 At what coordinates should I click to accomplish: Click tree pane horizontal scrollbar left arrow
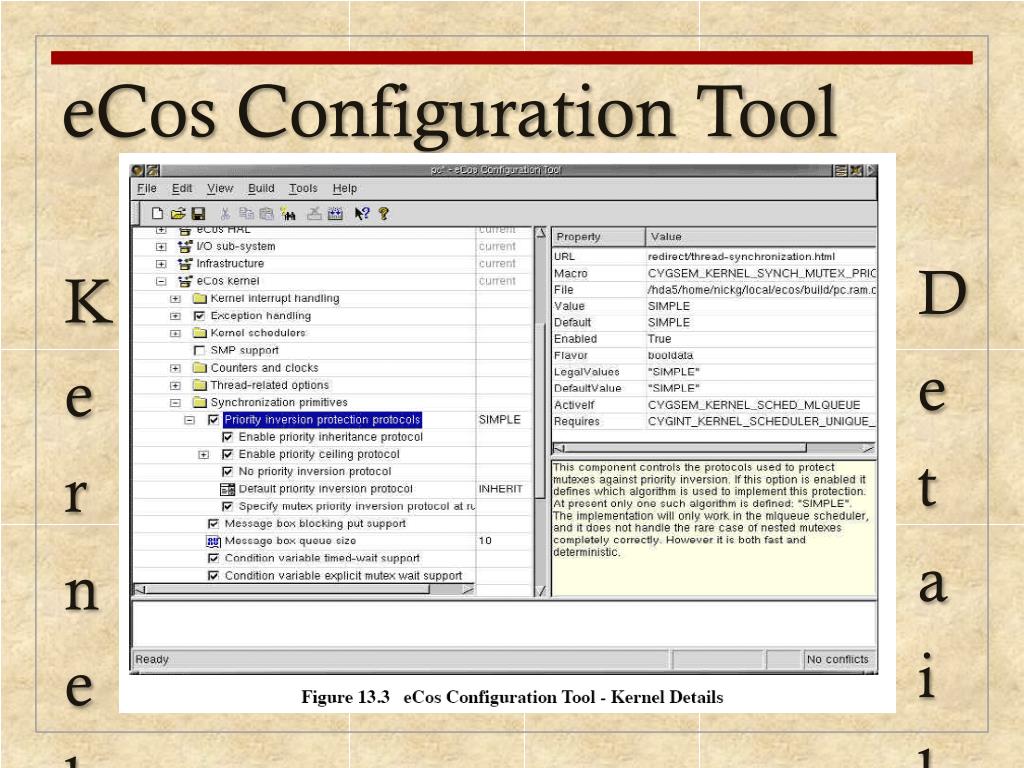140,589
